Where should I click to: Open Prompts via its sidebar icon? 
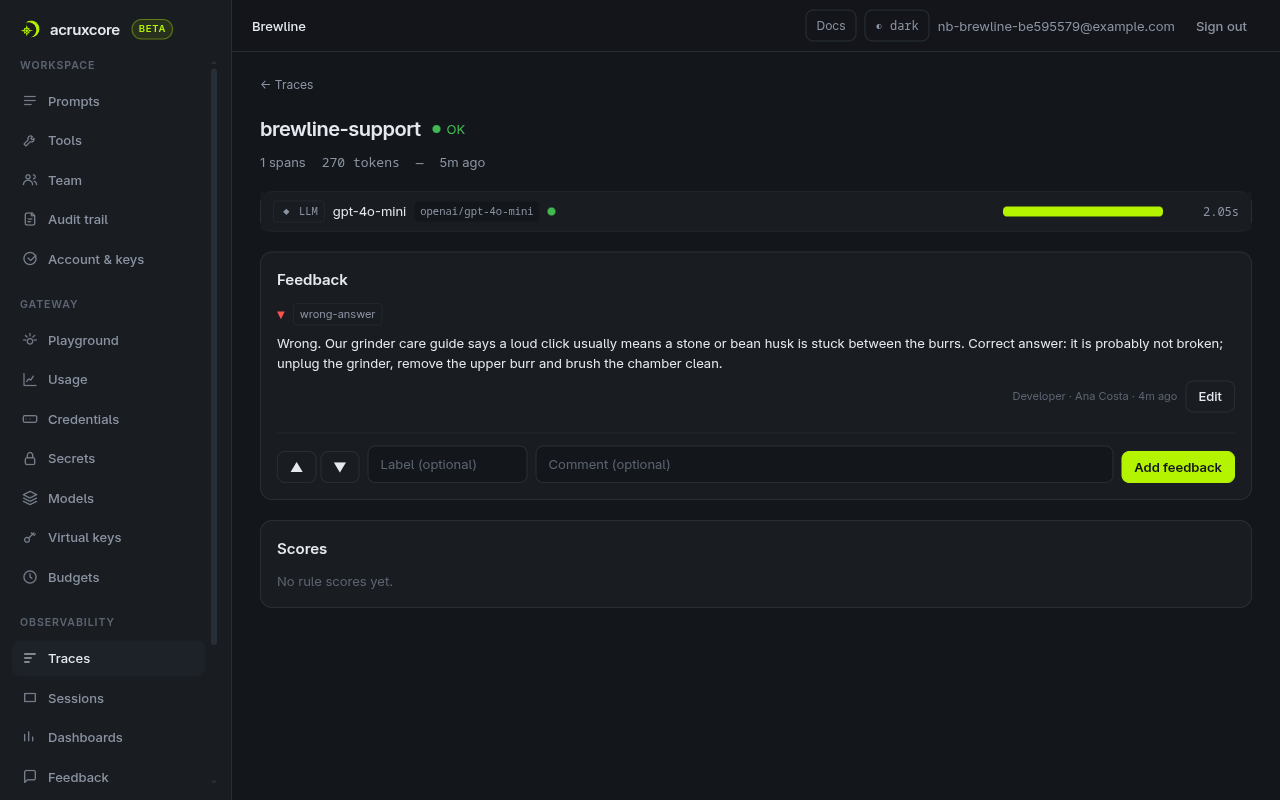click(x=30, y=101)
